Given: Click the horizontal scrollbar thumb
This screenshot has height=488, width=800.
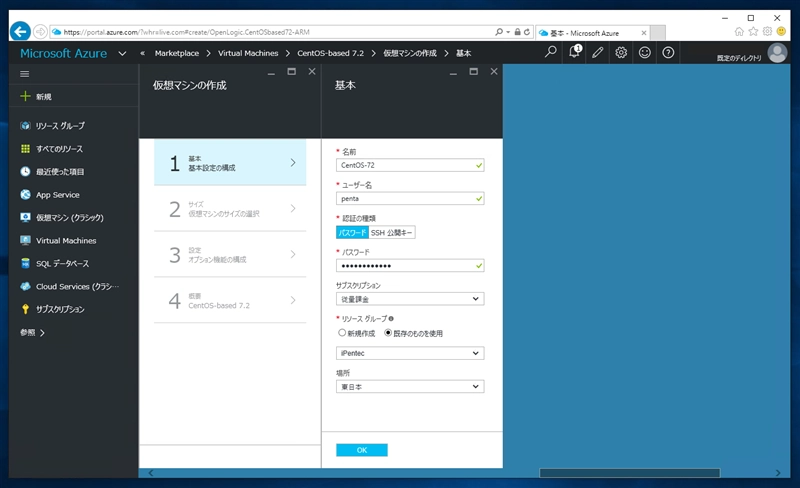Looking at the screenshot, I should coord(630,473).
